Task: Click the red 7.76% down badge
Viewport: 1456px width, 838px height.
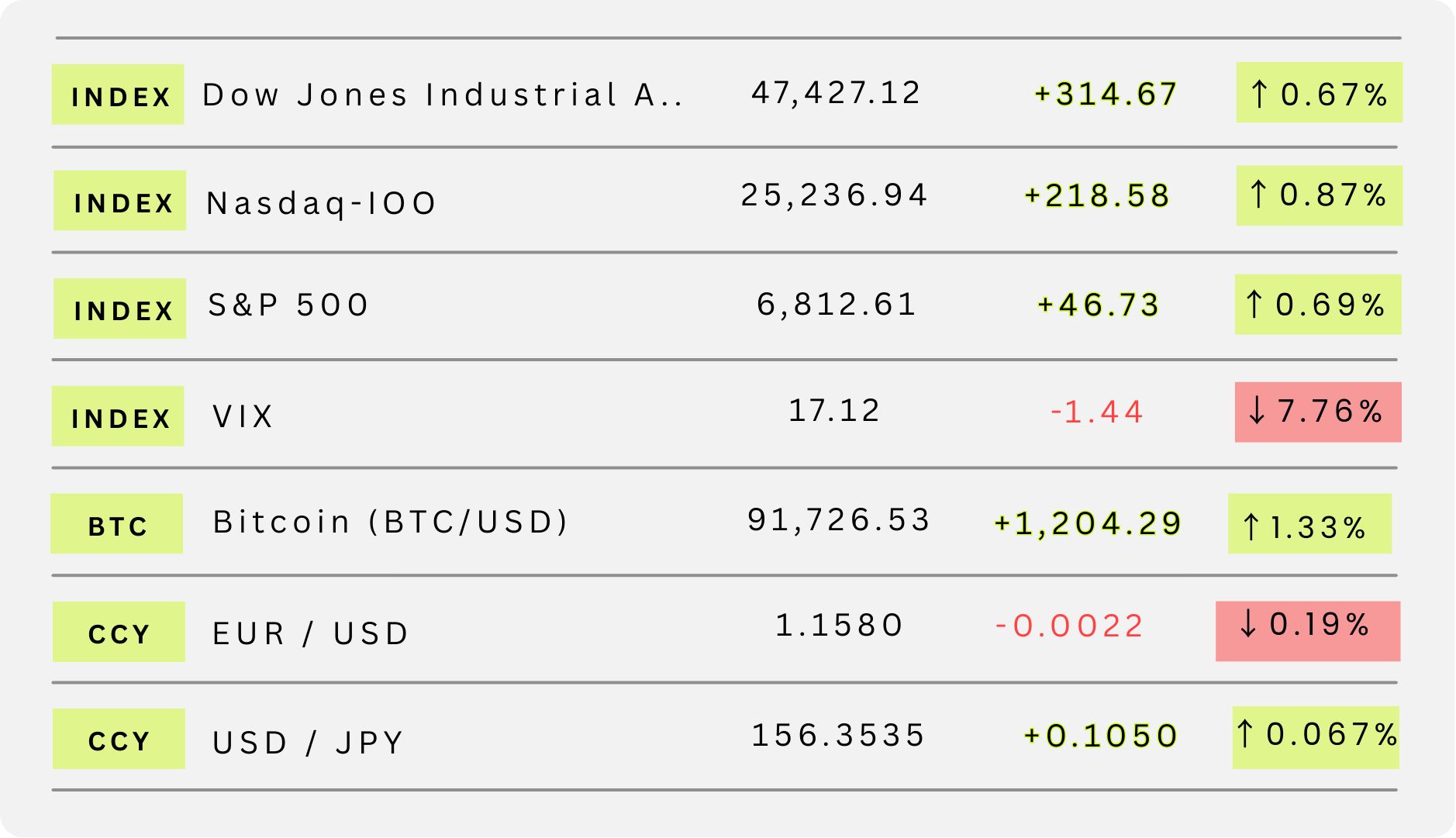Action: (x=1317, y=412)
